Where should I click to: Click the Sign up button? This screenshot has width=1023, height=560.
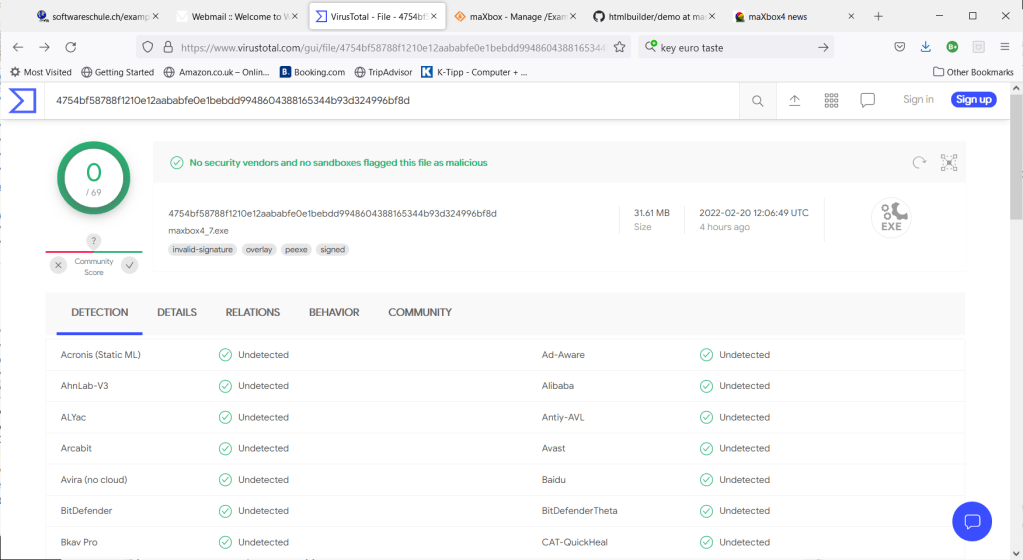tap(973, 99)
